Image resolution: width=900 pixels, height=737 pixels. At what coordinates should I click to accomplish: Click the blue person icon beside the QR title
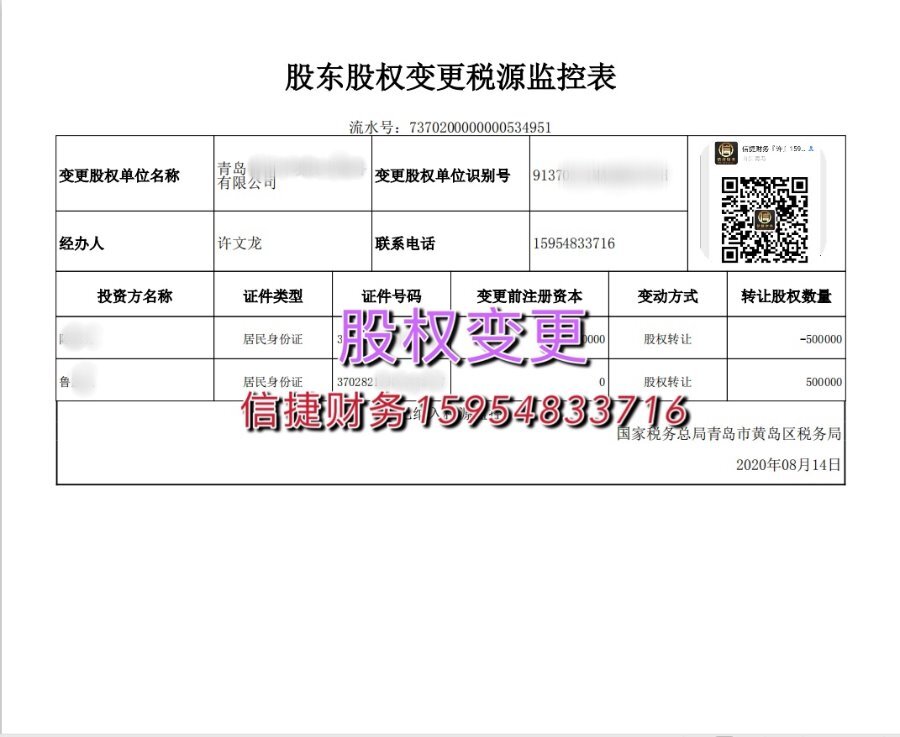[811, 148]
